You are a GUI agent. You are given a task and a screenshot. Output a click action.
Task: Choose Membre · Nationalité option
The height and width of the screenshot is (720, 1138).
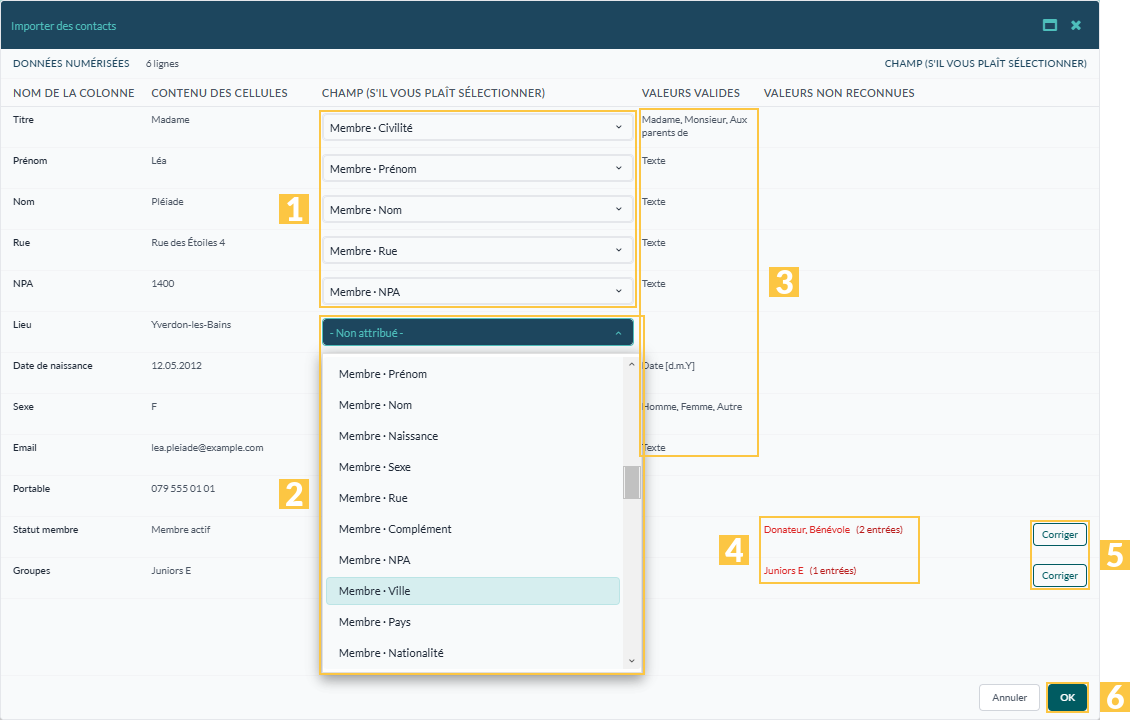pyautogui.click(x=473, y=653)
